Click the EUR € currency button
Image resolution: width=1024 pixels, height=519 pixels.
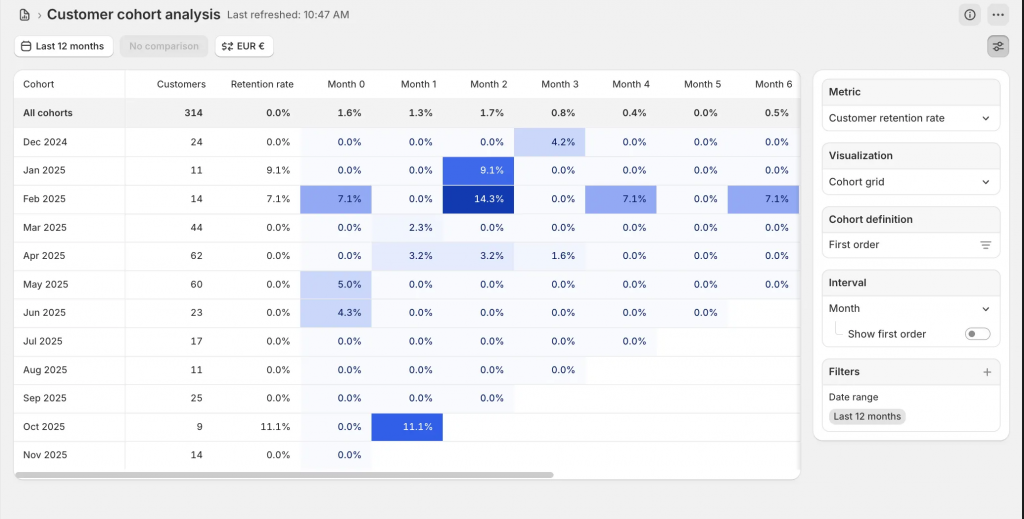[x=245, y=46]
